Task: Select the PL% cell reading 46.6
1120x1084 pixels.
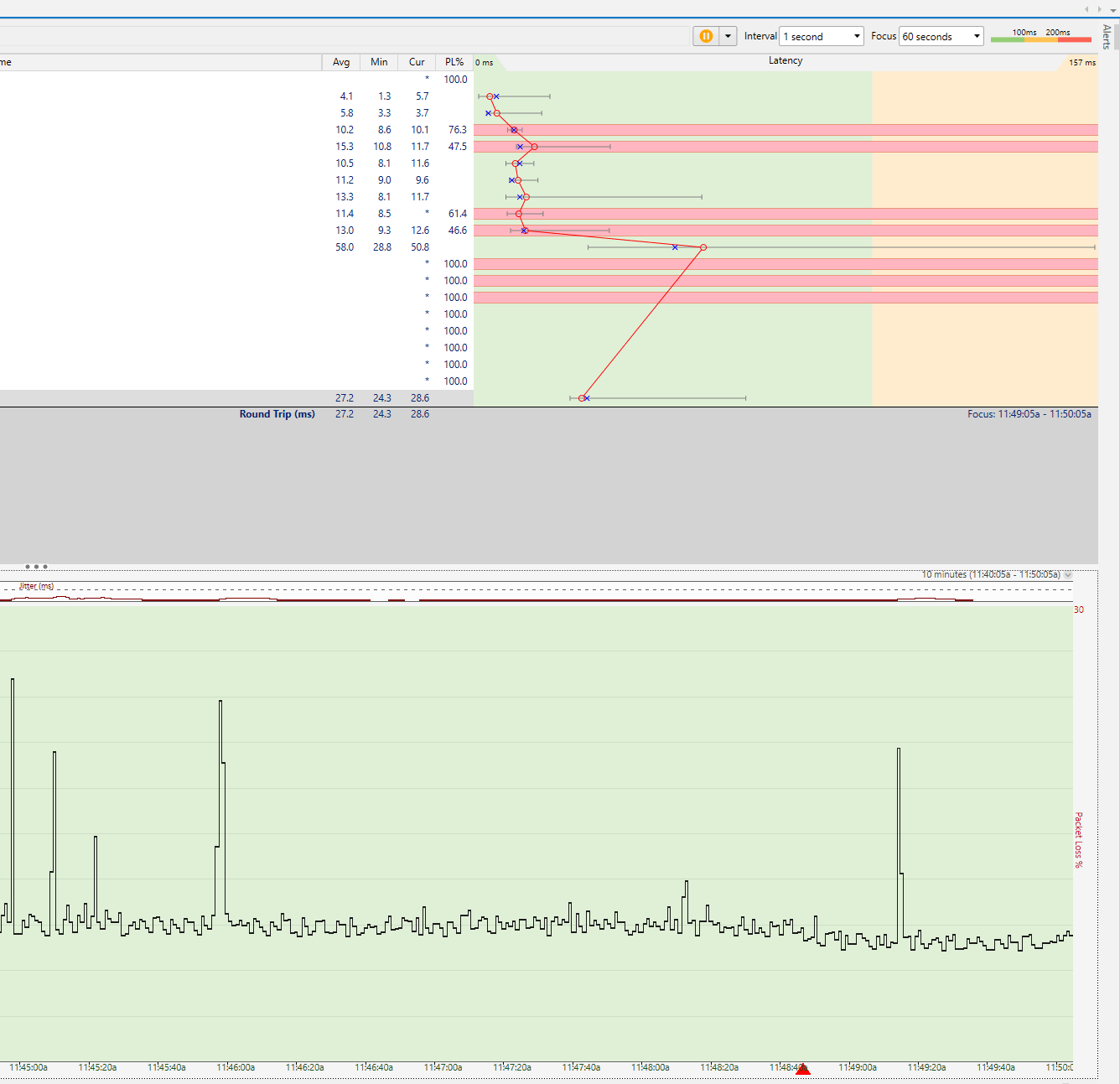Action: pos(458,231)
